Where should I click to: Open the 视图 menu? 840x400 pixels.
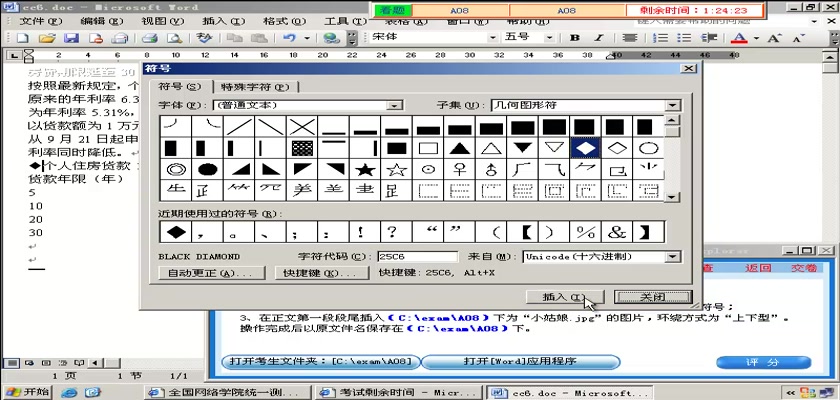163,21
